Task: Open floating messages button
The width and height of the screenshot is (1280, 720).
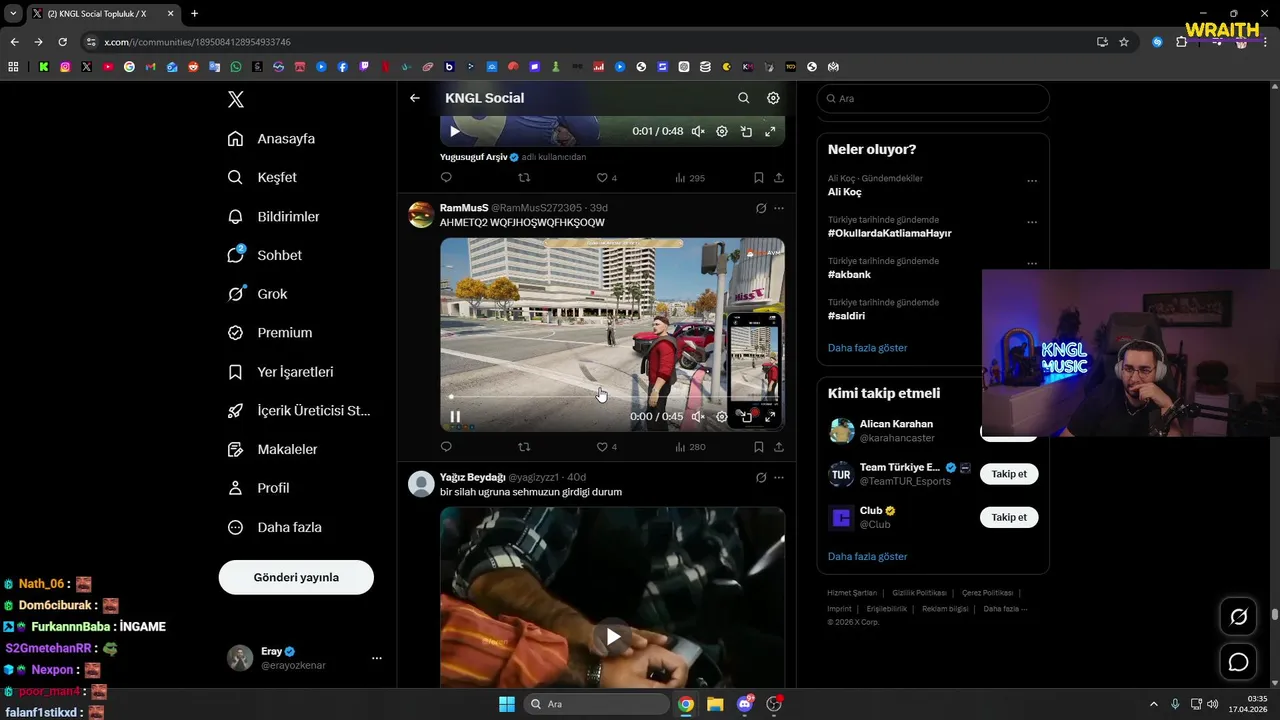Action: tap(1238, 662)
